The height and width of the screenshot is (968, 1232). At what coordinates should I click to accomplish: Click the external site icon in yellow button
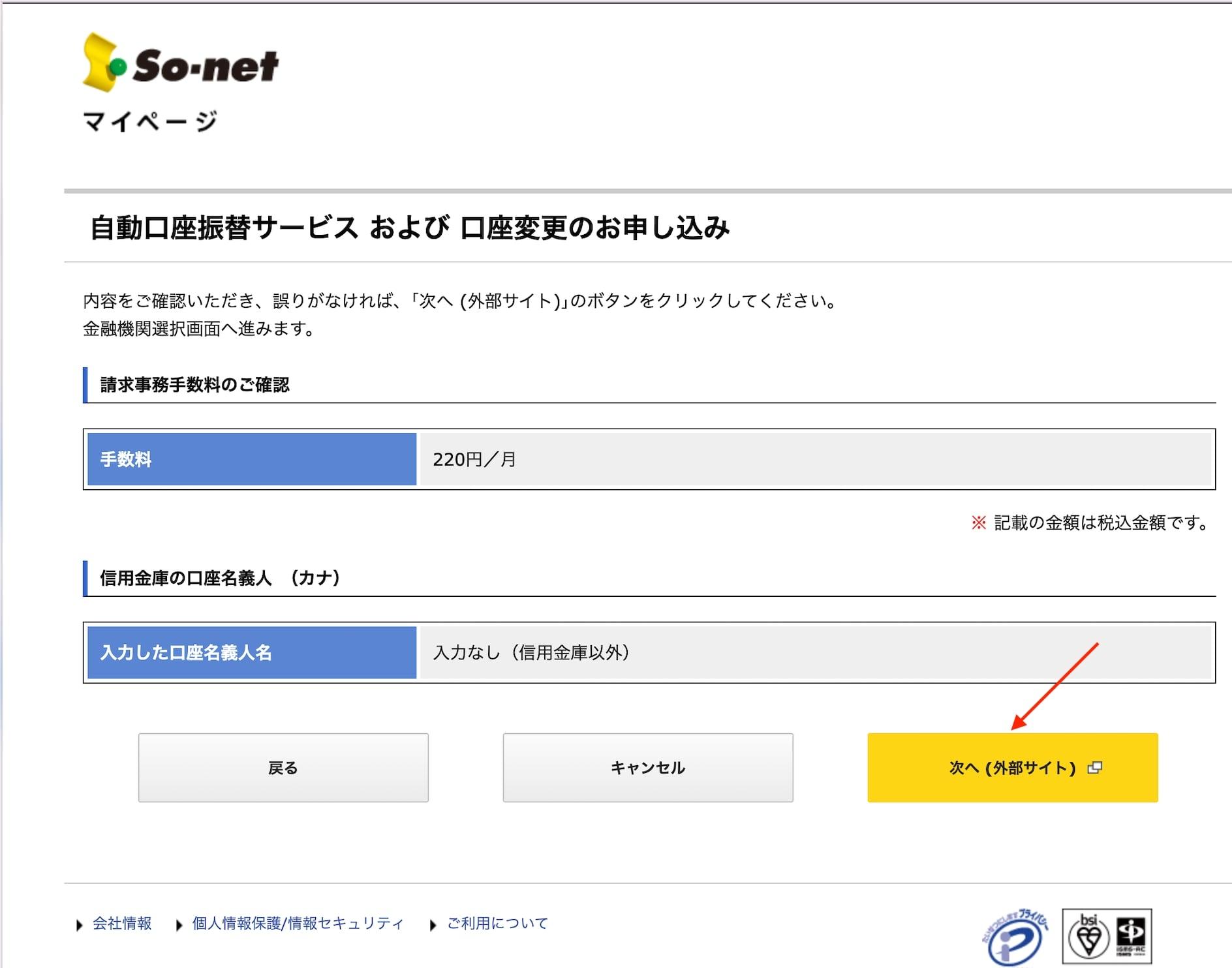pos(1095,768)
